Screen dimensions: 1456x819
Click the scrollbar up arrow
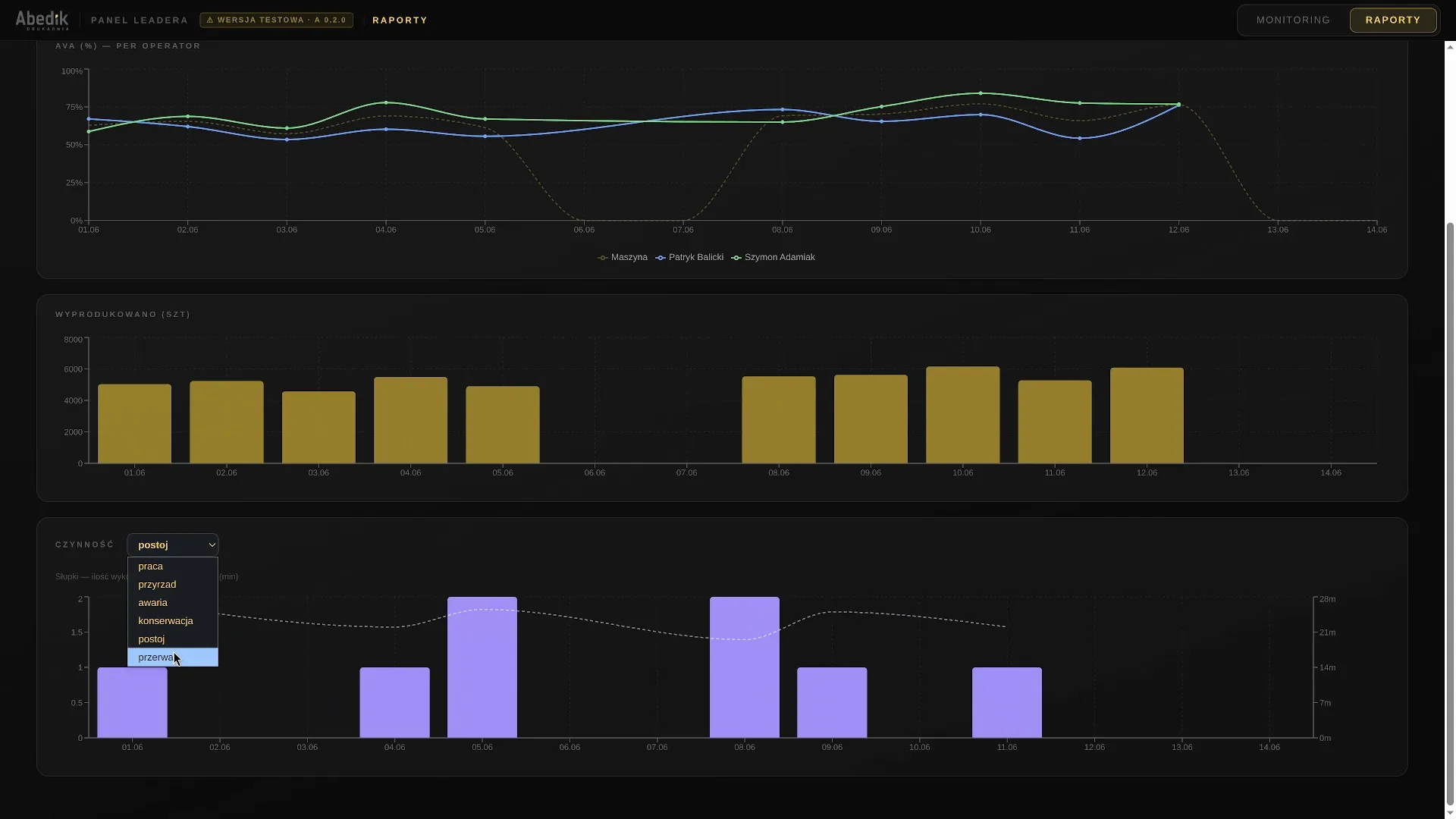[1450, 46]
